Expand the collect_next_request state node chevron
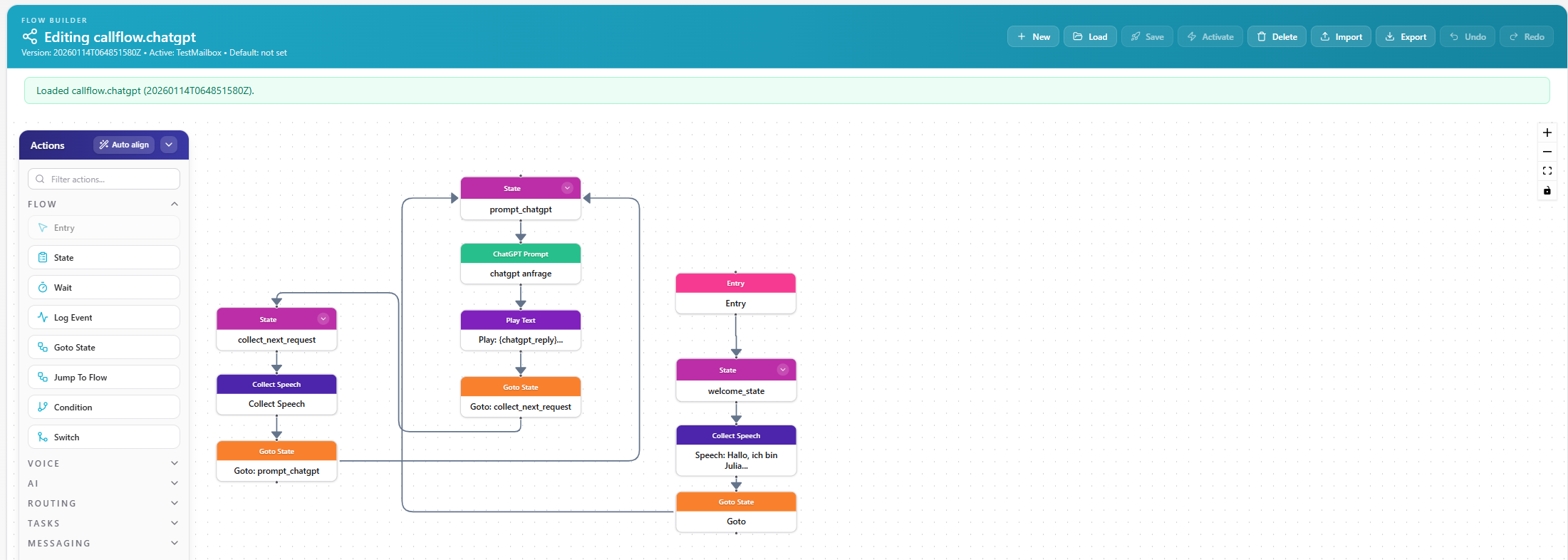 coord(323,319)
